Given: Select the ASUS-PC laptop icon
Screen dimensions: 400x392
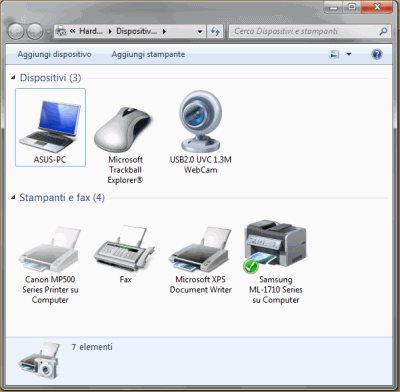Looking at the screenshot, I should (50, 127).
